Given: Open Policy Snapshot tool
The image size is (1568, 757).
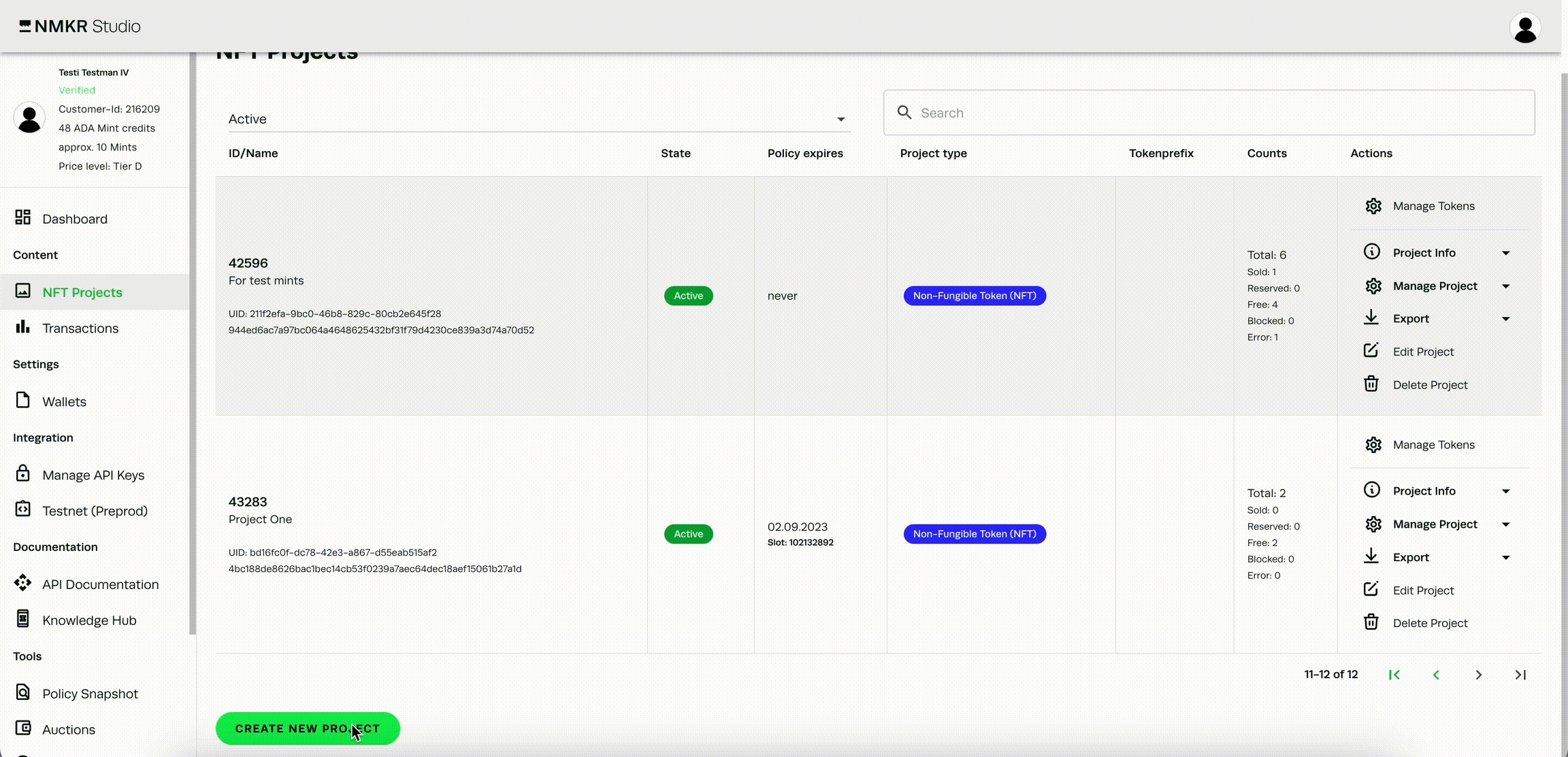Looking at the screenshot, I should 89,694.
